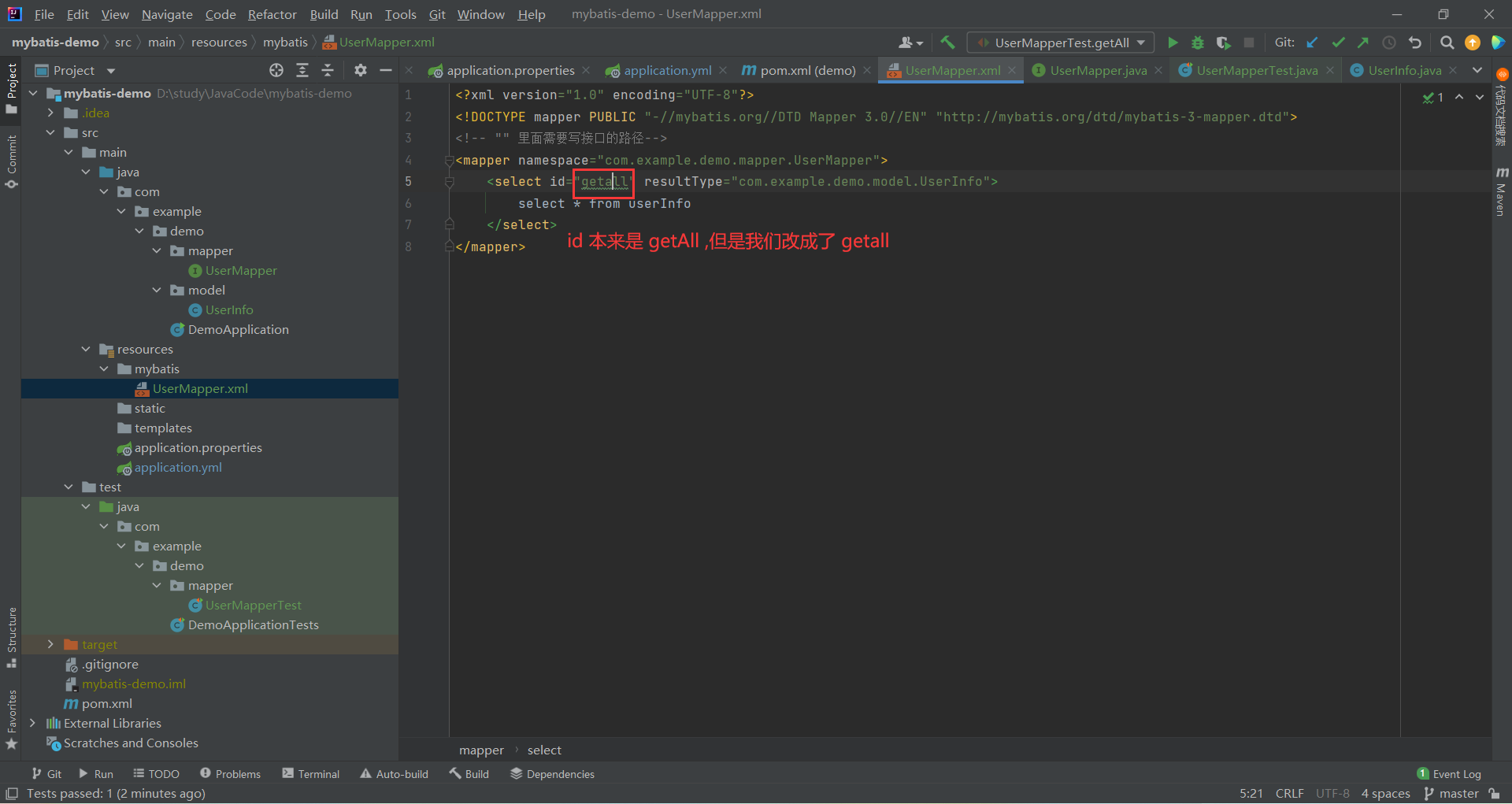Viewport: 1512px width, 804px height.
Task: Collapse the test folder
Action: [x=69, y=487]
